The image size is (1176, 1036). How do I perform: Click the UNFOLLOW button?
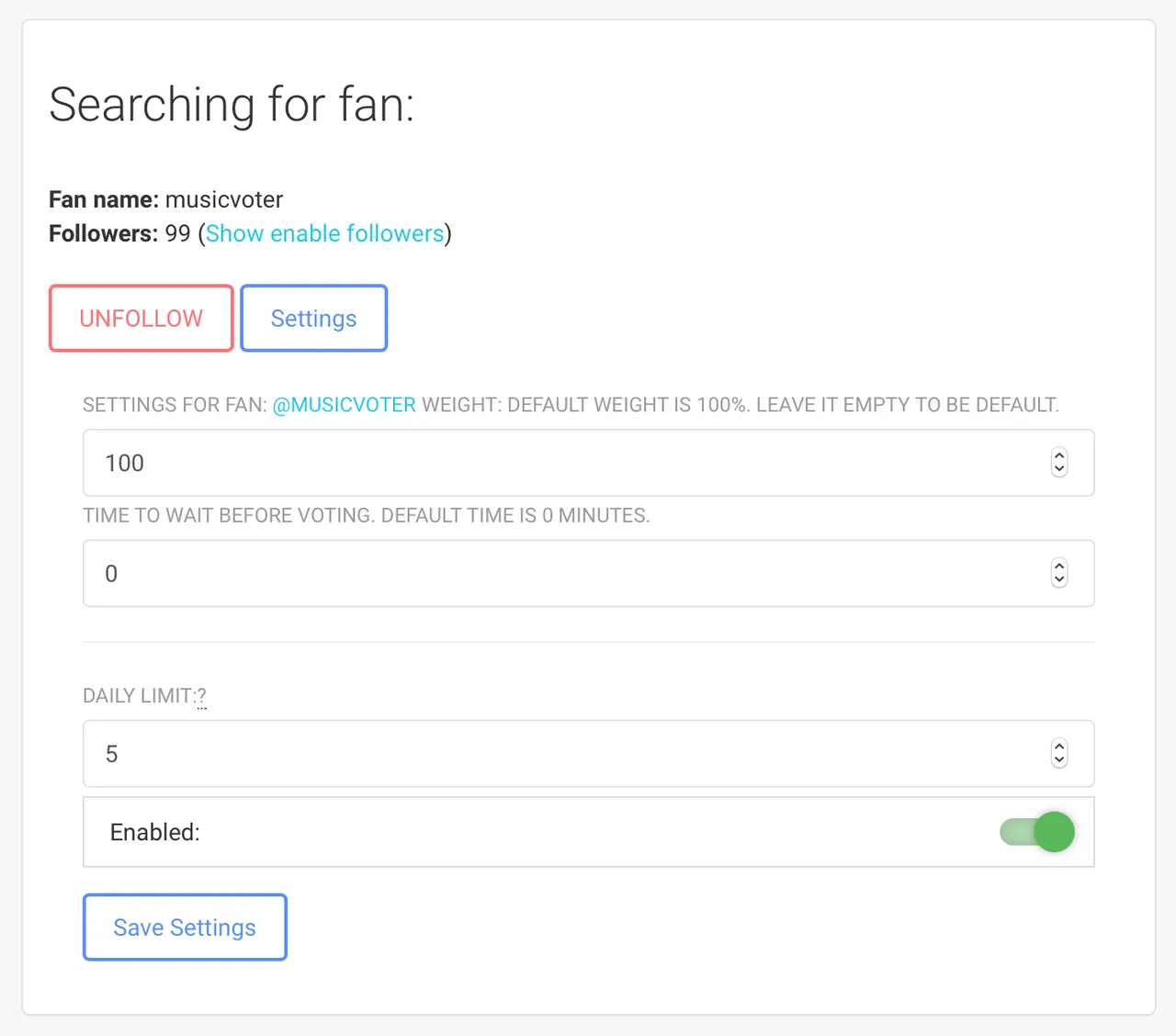coord(141,318)
